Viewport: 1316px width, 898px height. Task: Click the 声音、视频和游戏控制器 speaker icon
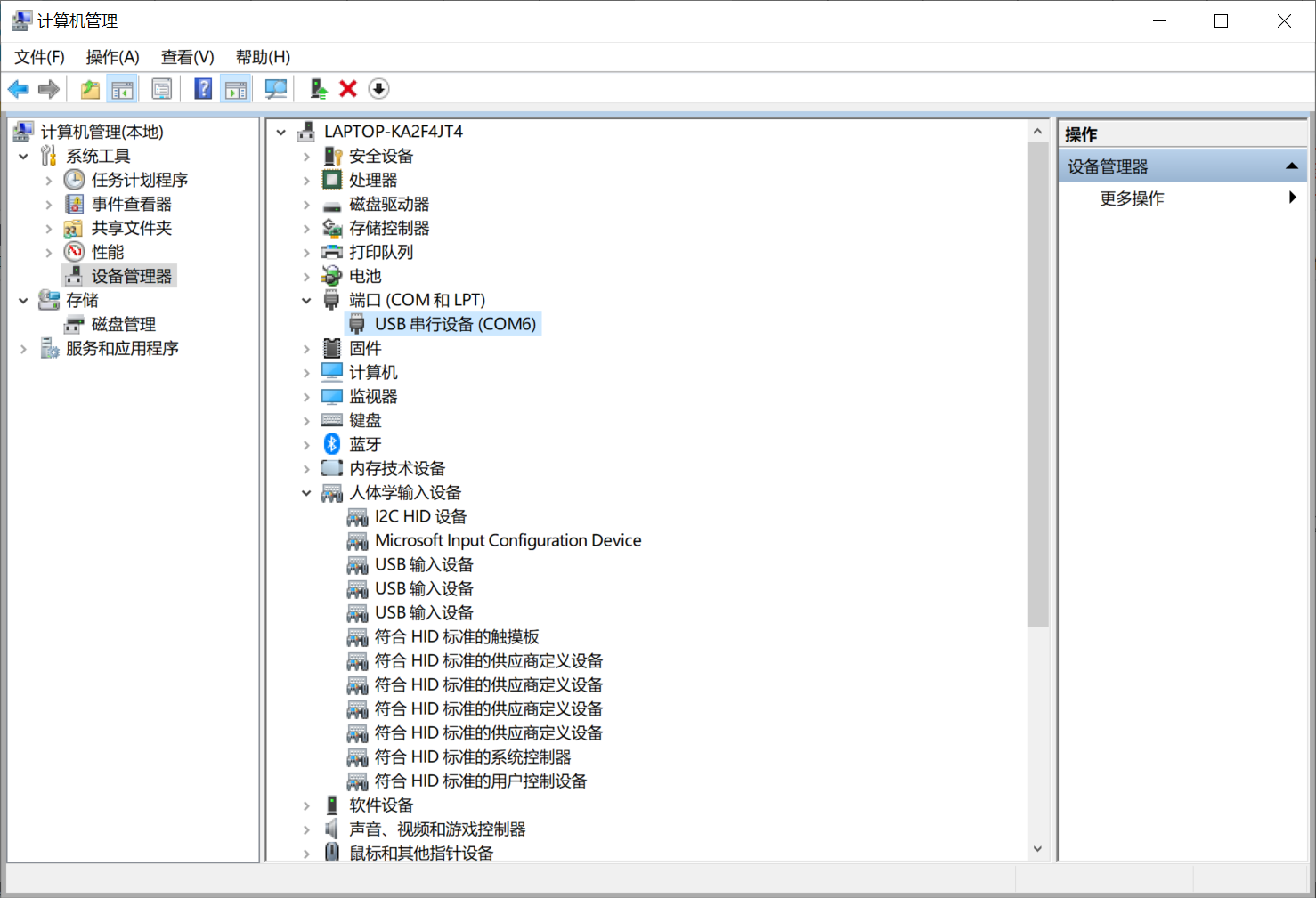pos(332,829)
